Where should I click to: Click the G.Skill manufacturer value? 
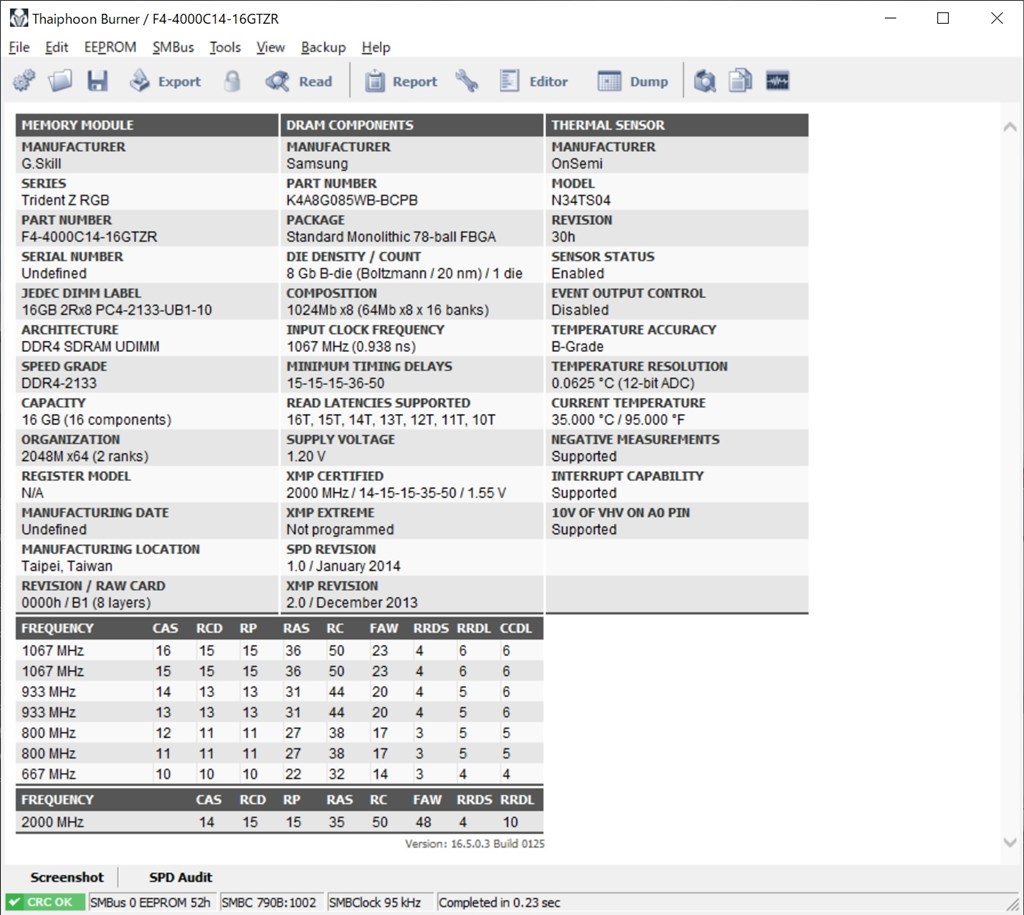coord(41,163)
